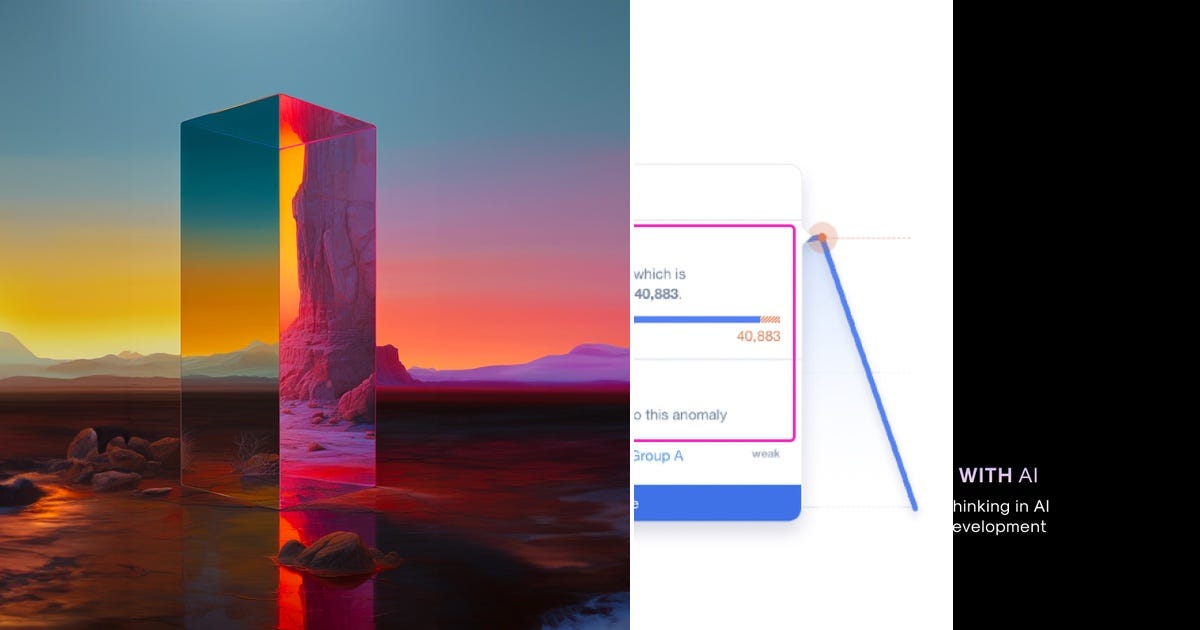This screenshot has width=1200, height=630.
Task: Click the 'which is' text in the card
Action: pos(659,273)
